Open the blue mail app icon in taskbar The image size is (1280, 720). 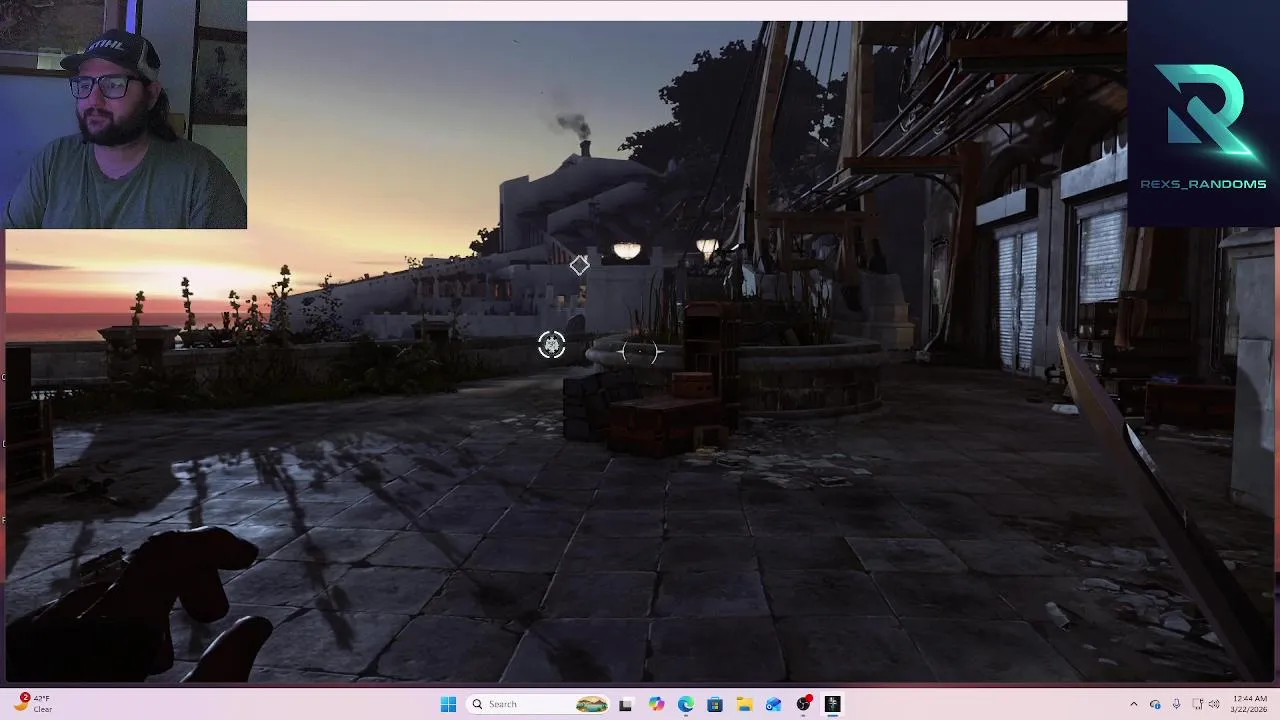pyautogui.click(x=774, y=704)
